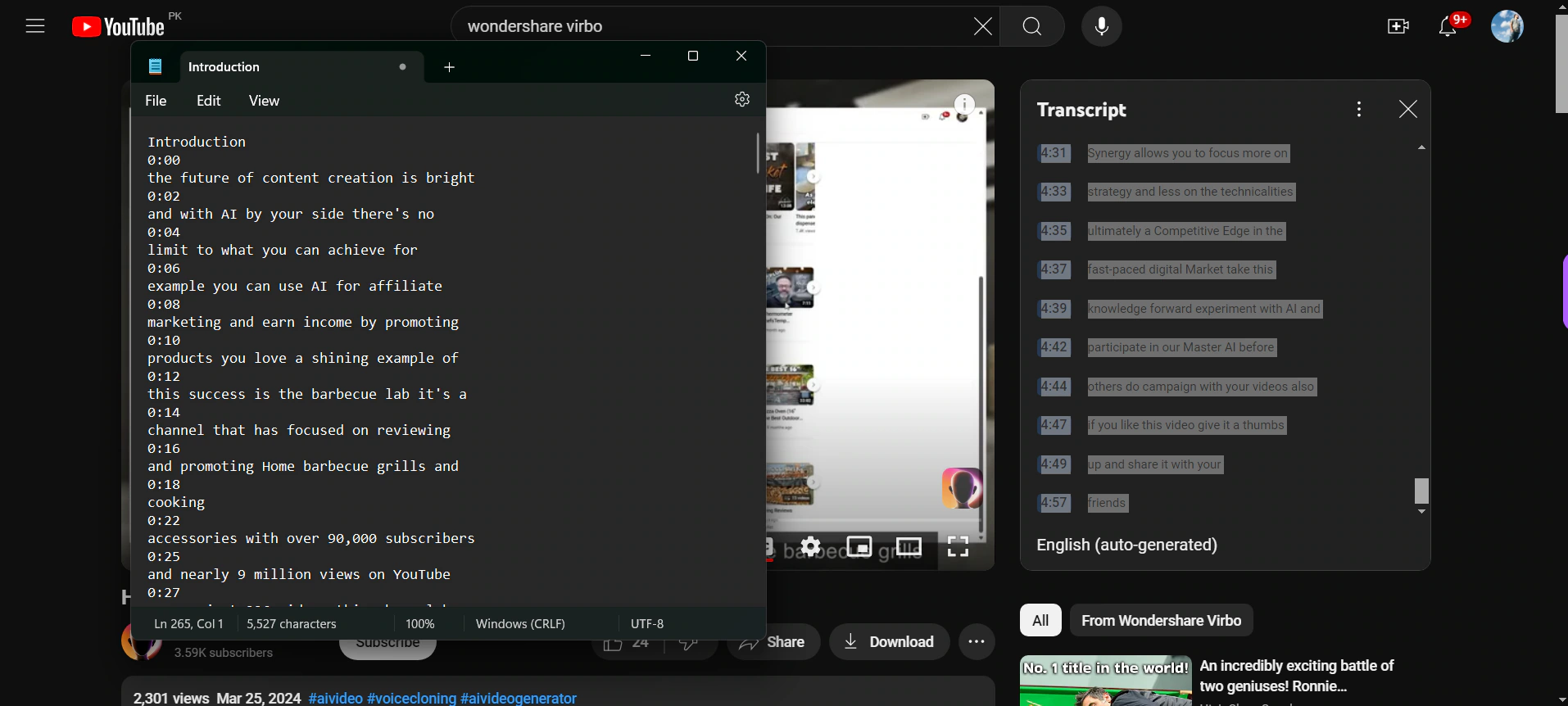Open Notepad settings gear

tap(742, 99)
